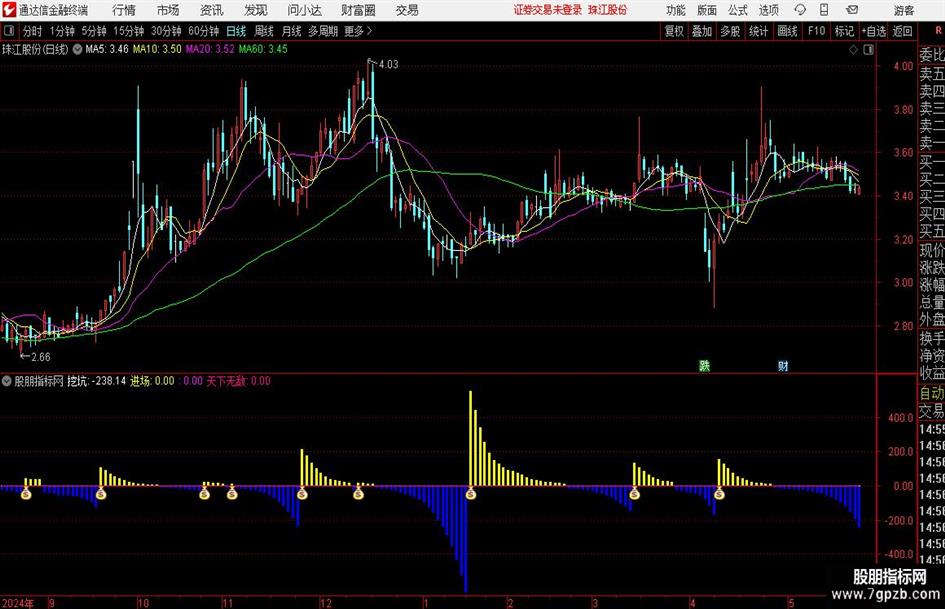Open the 版面 menu
This screenshot has width=945, height=609.
coord(707,10)
